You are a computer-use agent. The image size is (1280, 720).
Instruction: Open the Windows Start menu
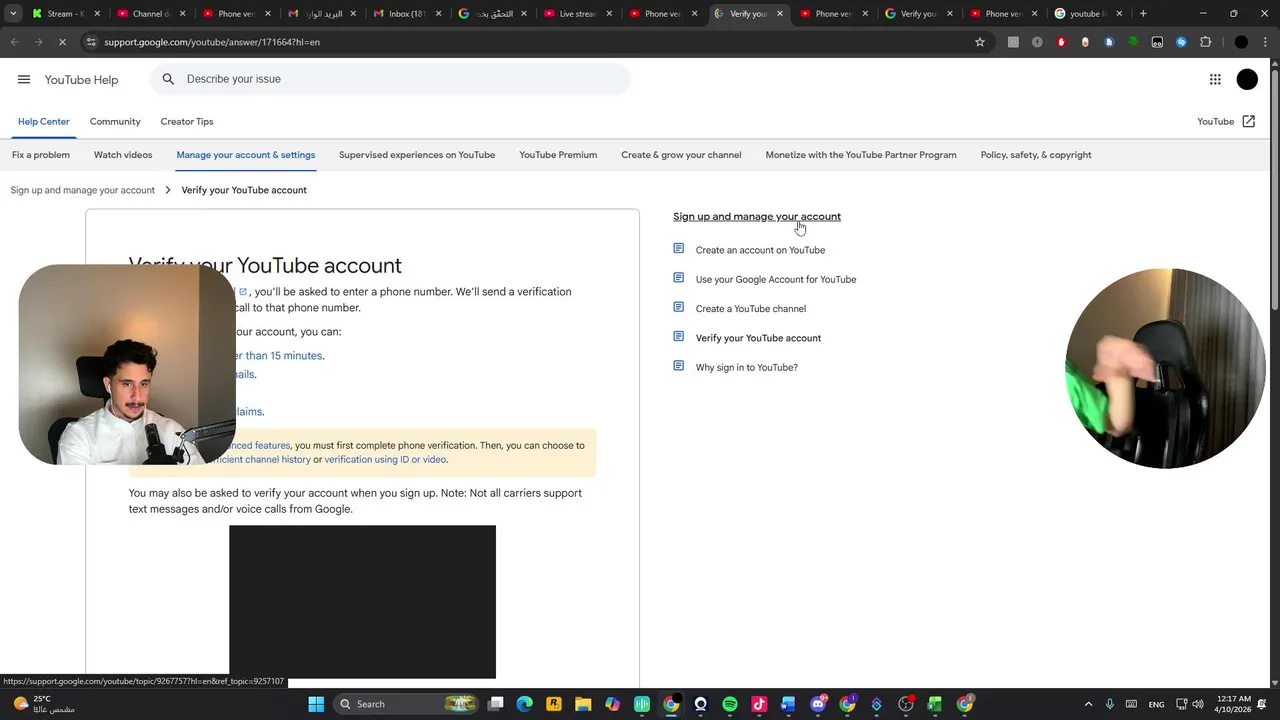[316, 704]
